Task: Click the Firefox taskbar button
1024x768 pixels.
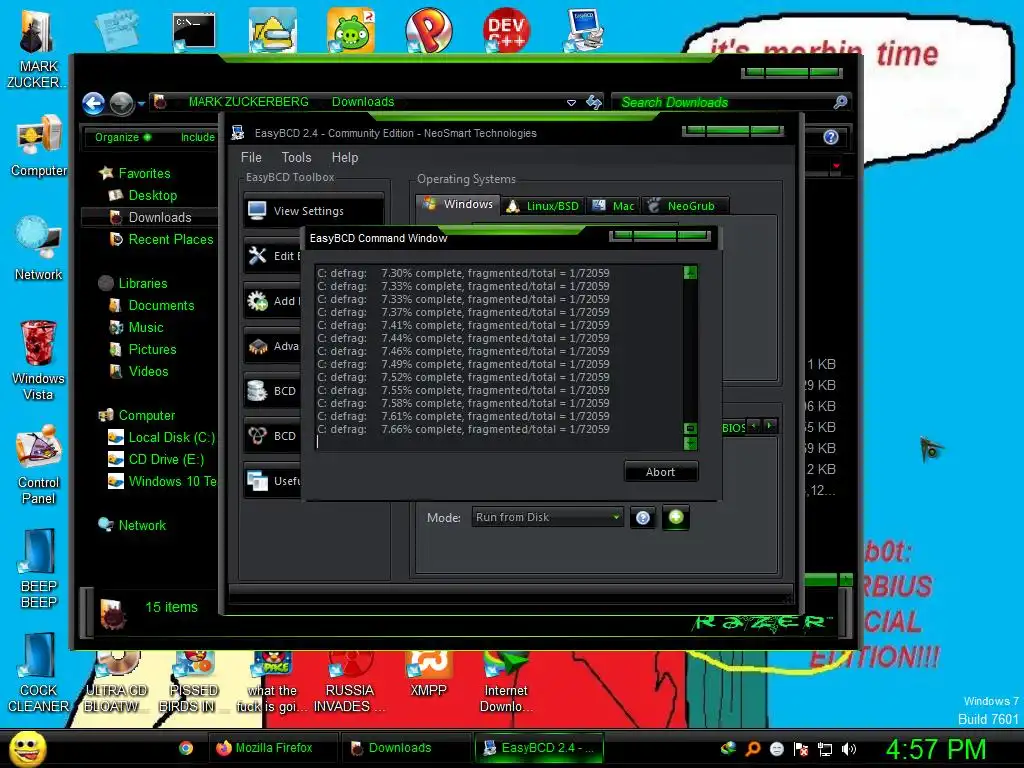Action: tap(273, 748)
